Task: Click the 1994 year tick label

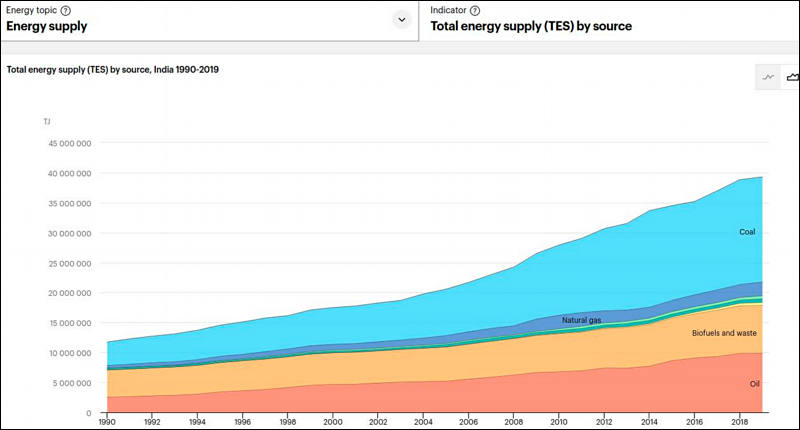Action: click(197, 422)
